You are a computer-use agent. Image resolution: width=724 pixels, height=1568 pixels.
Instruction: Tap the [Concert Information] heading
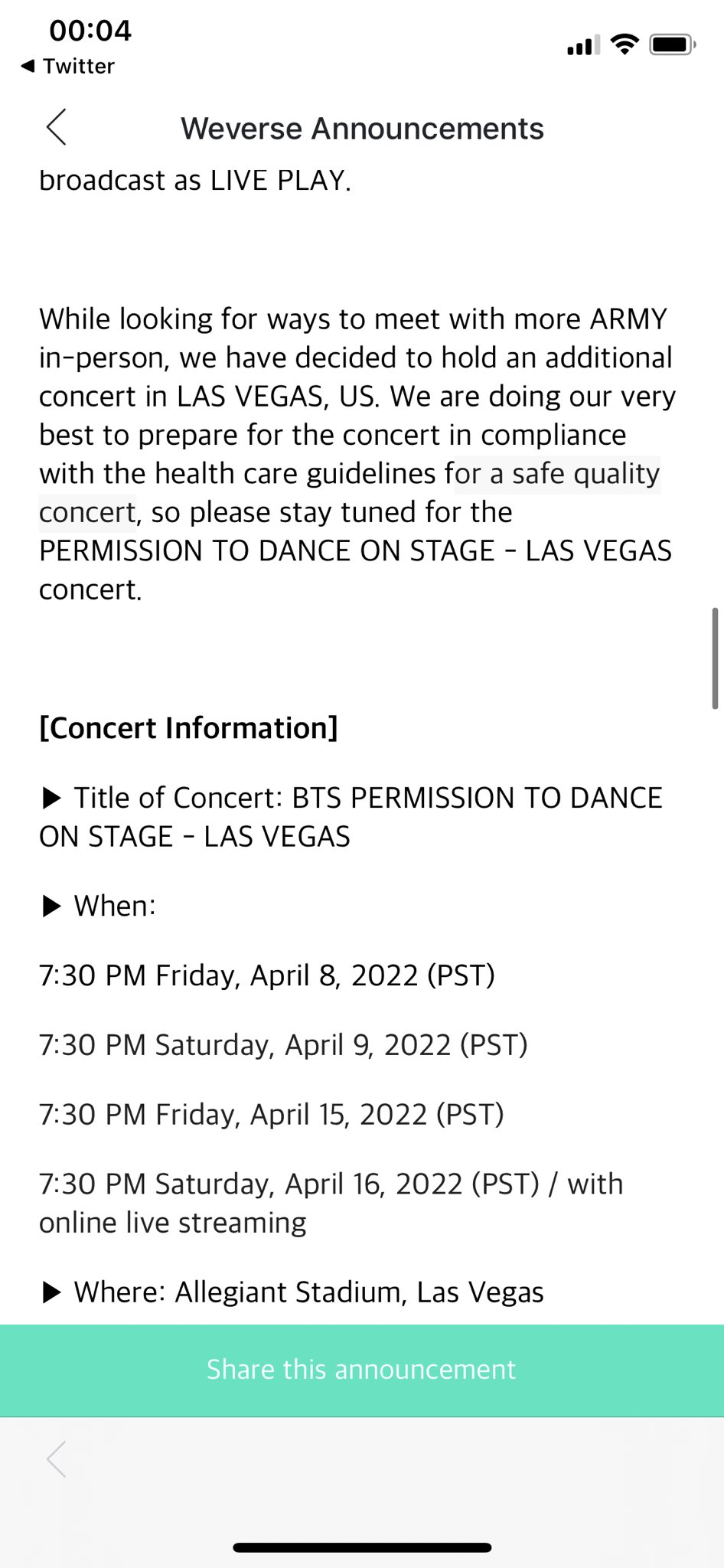188,728
